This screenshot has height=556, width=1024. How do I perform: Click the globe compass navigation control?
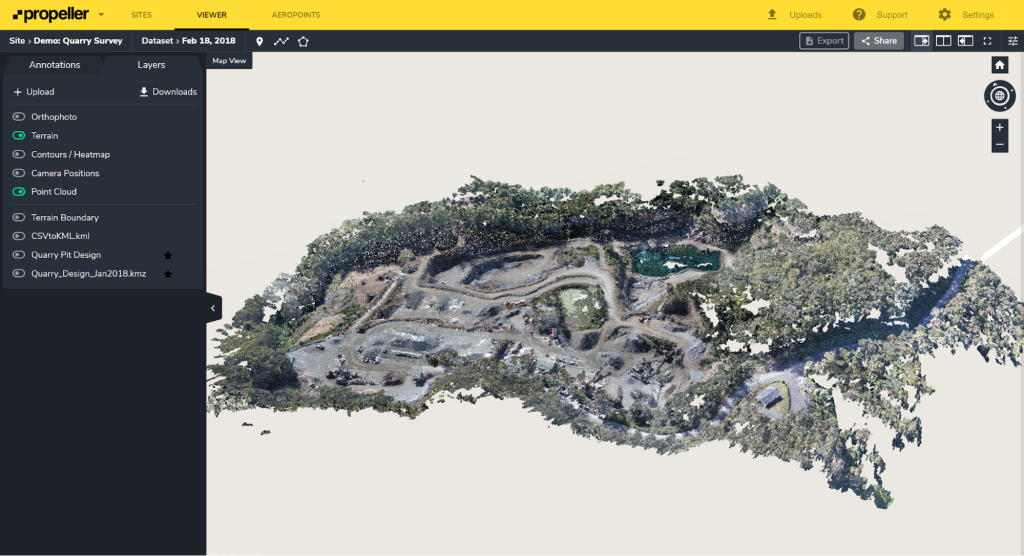point(999,96)
